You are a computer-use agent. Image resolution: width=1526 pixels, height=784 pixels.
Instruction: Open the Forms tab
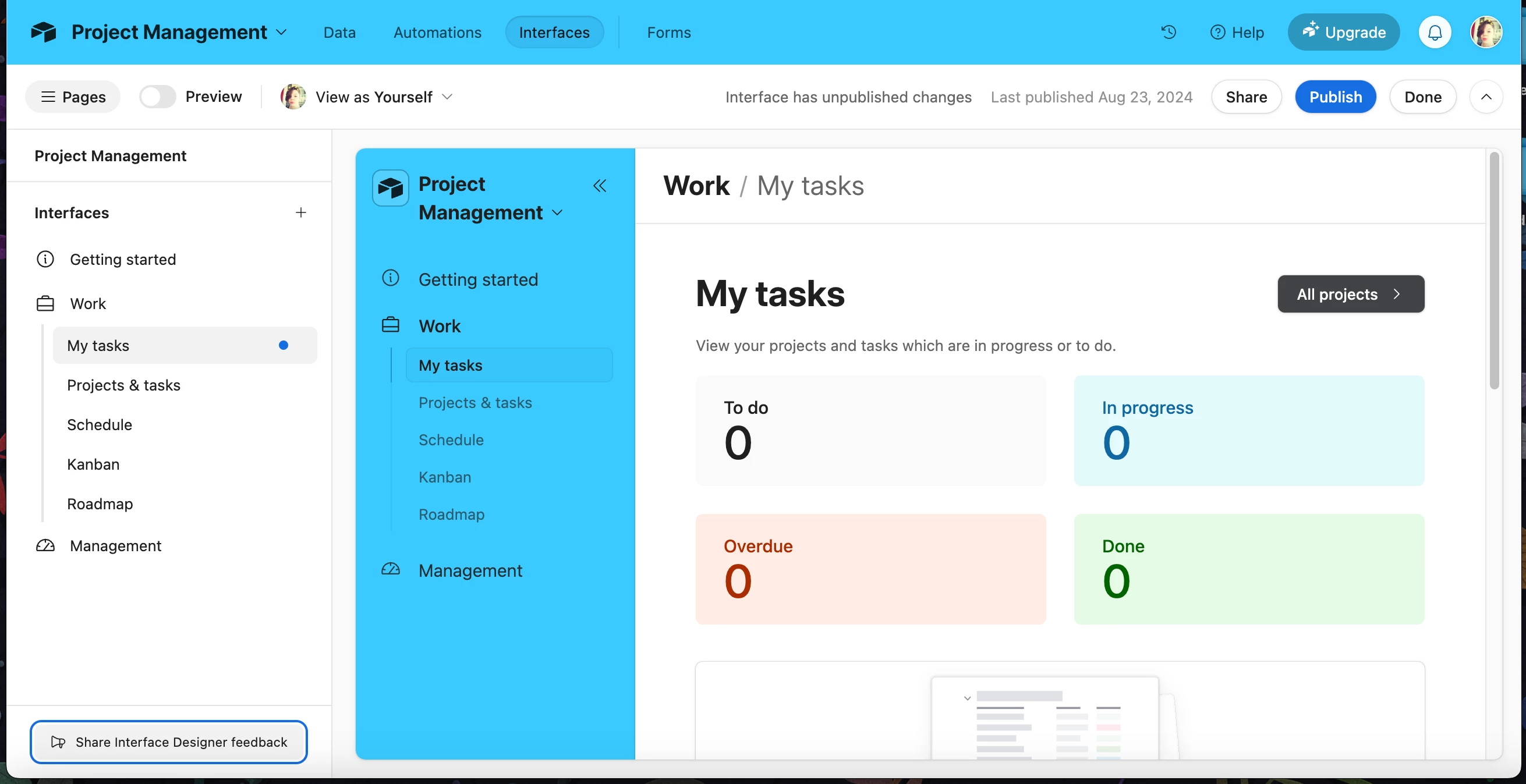669,32
